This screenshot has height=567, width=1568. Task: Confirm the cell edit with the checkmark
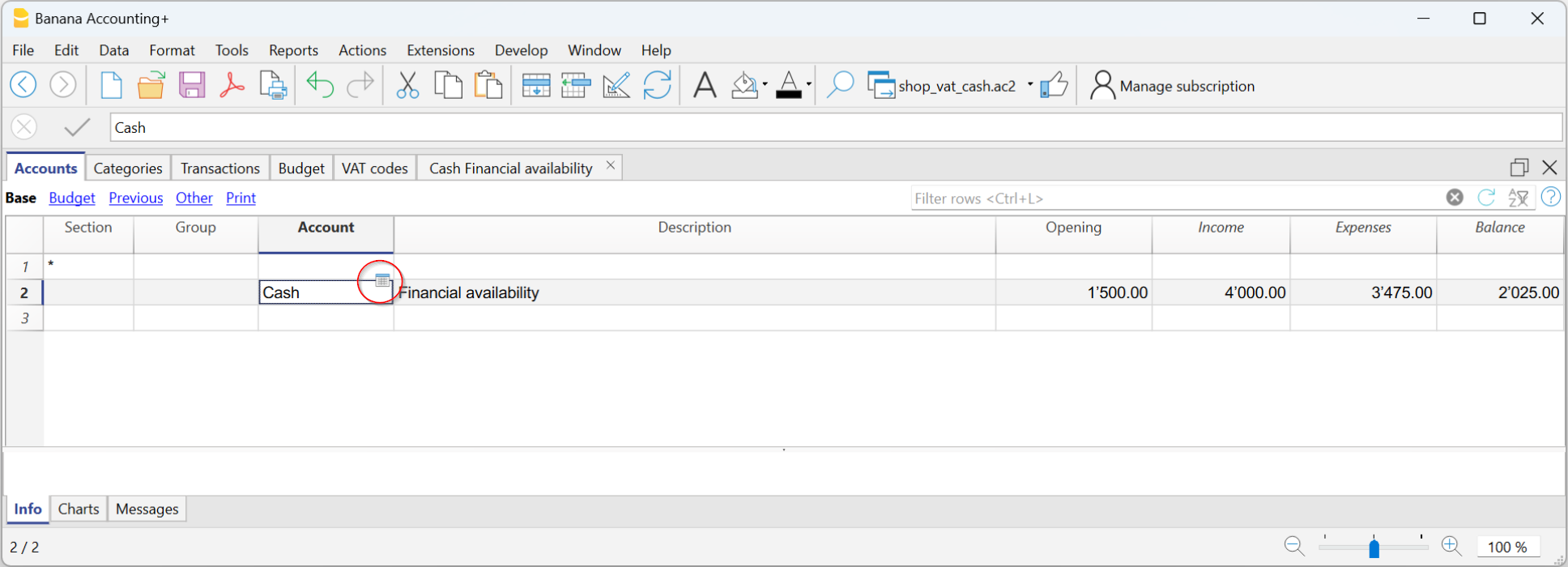(x=77, y=127)
